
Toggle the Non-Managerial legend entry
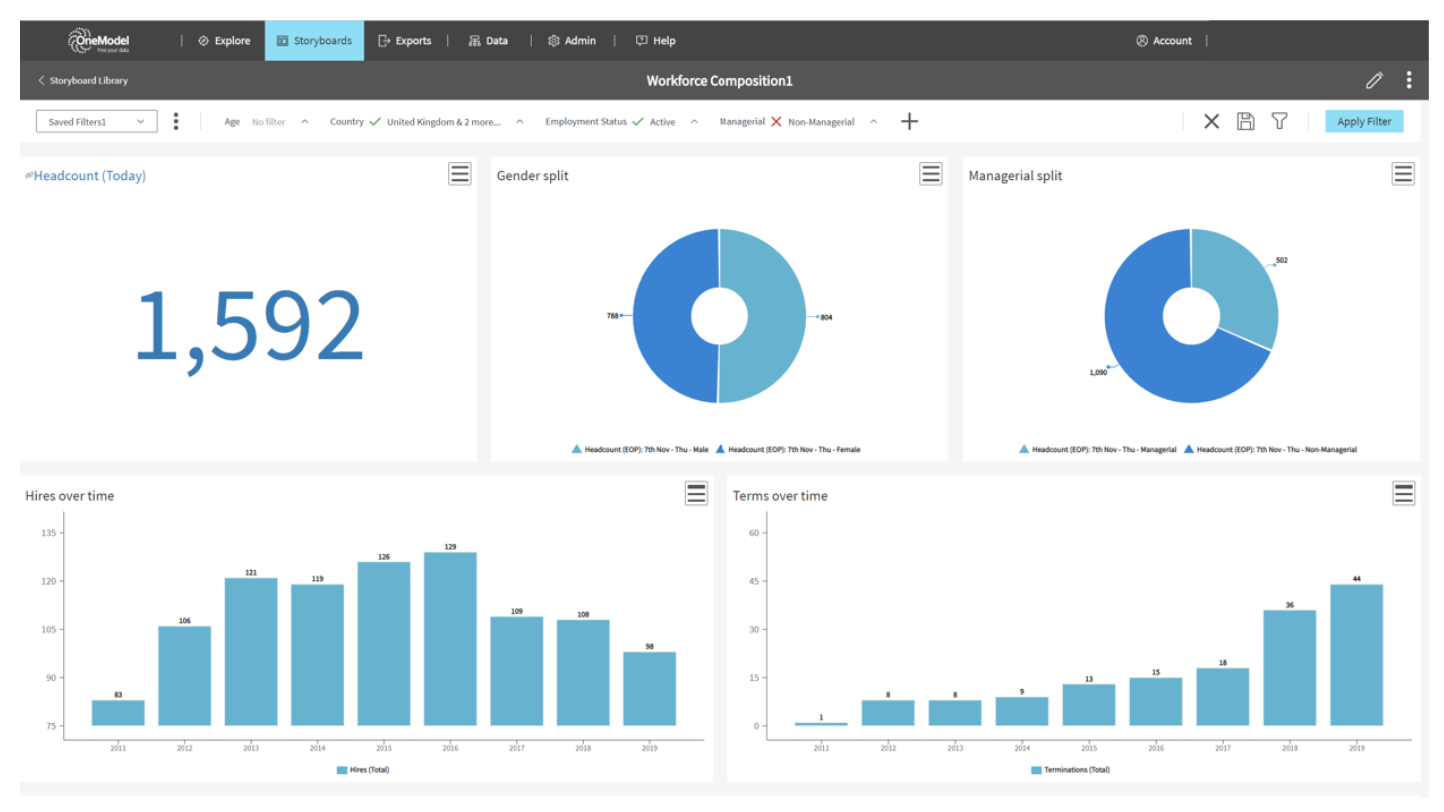[x=1271, y=450]
